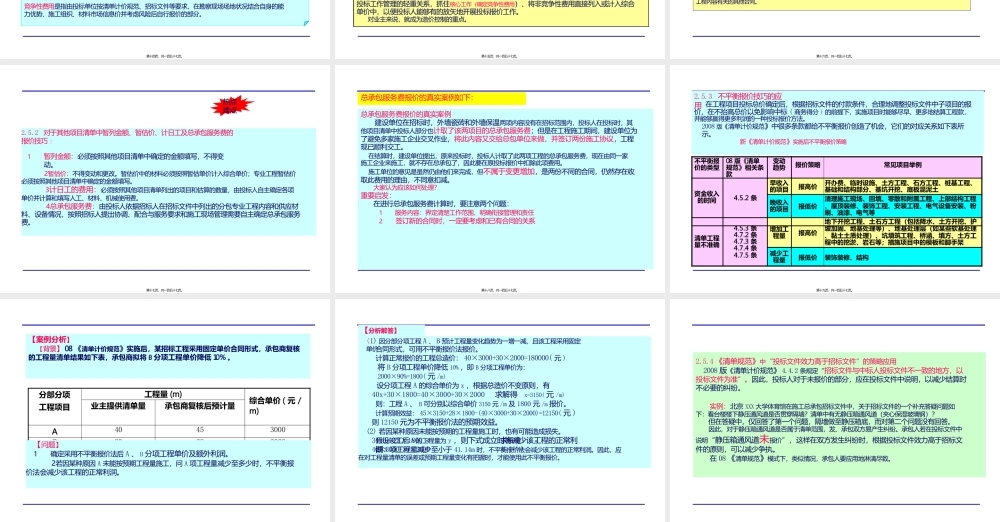Click the 报价策略 column header
Image resolution: width=1000 pixels, height=522 pixels.
pyautogui.click(x=807, y=163)
